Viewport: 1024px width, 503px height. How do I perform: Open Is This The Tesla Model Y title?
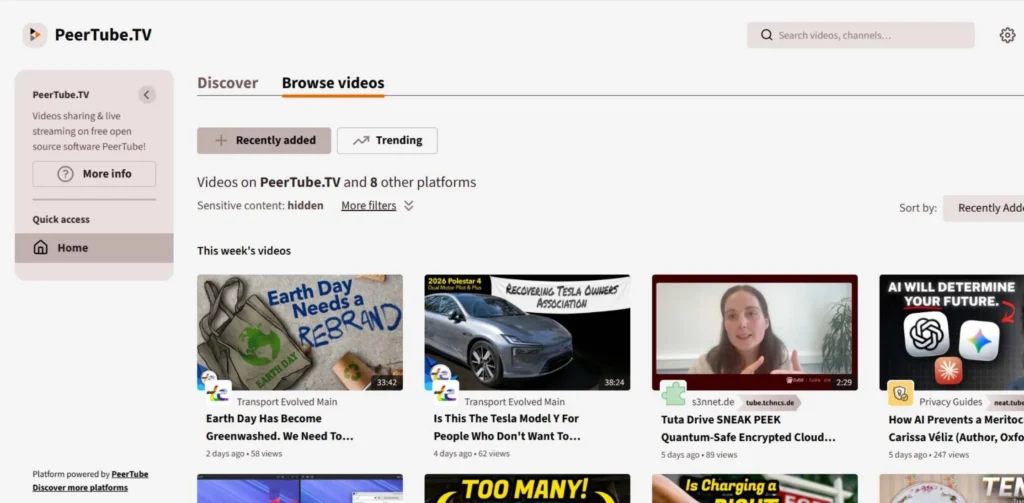point(507,427)
